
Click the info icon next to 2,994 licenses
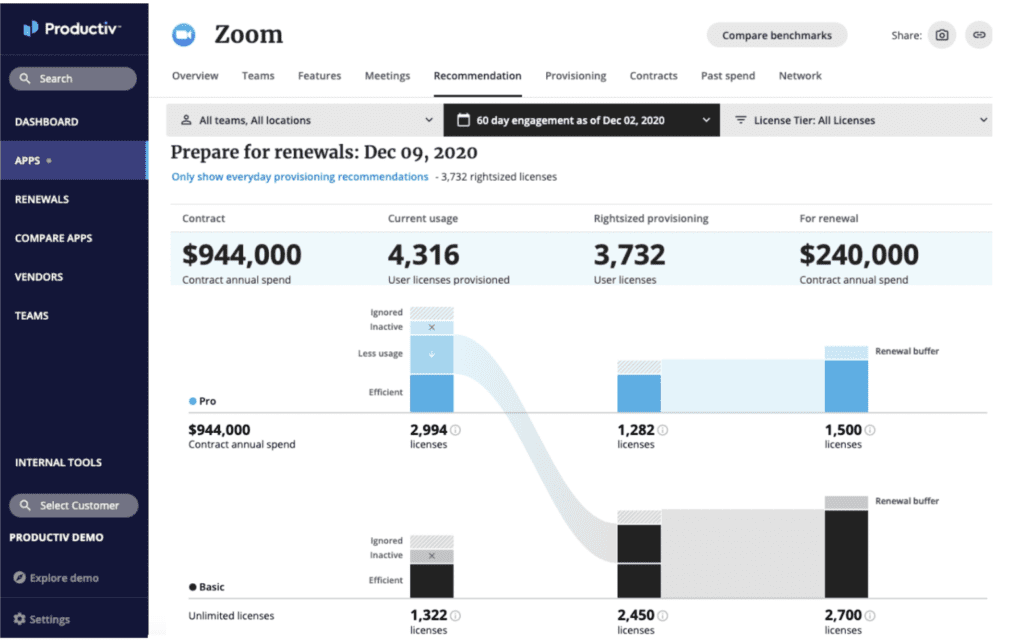pyautogui.click(x=455, y=430)
